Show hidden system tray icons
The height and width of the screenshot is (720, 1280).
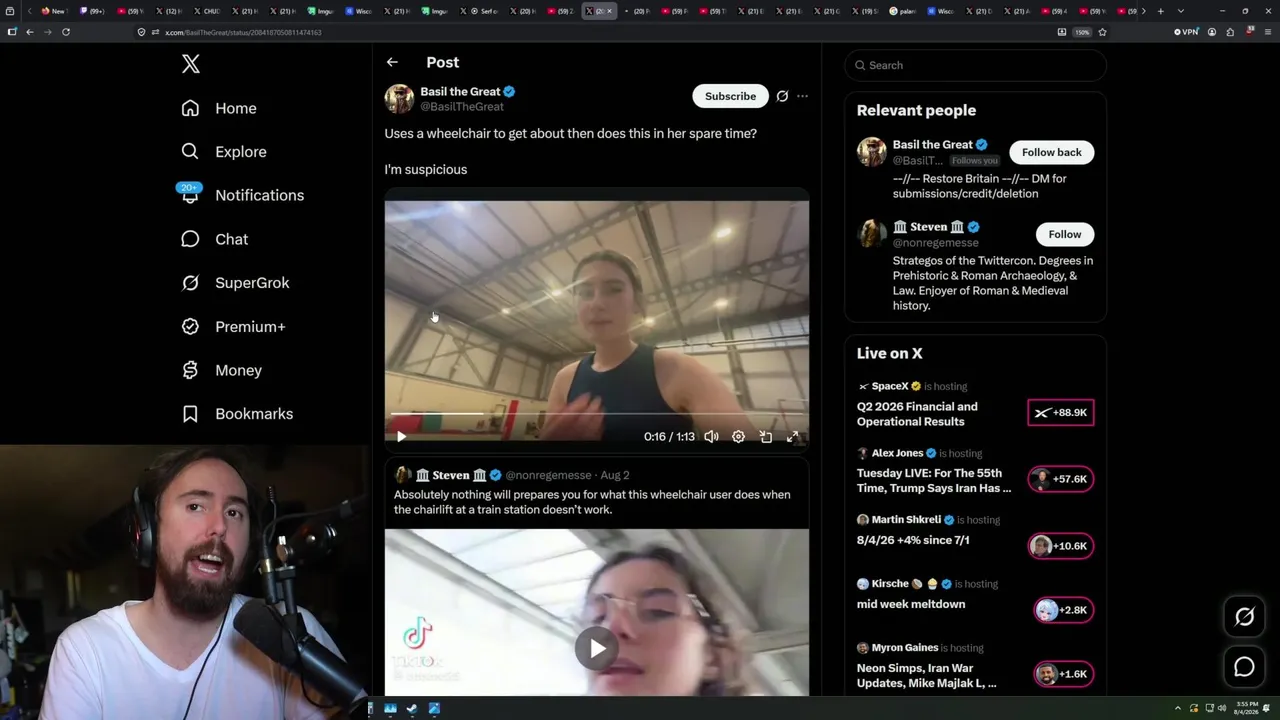click(1177, 709)
